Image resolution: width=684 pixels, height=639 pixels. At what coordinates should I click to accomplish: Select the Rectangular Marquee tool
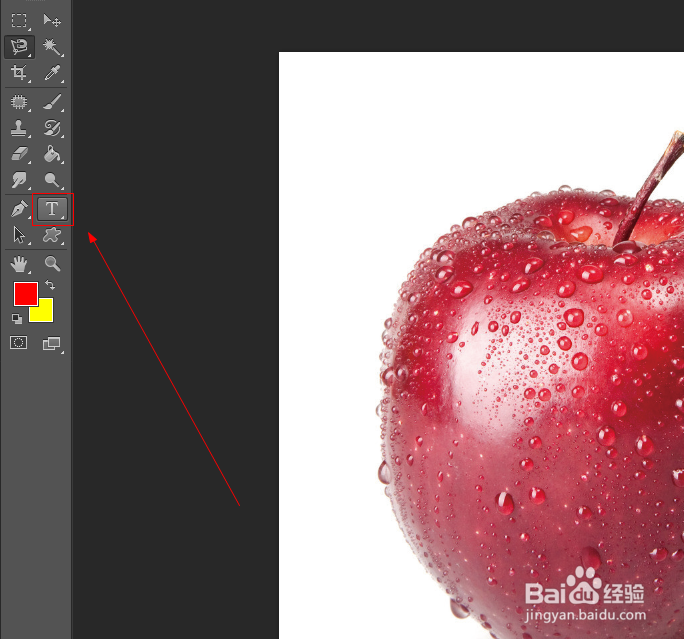coord(19,21)
